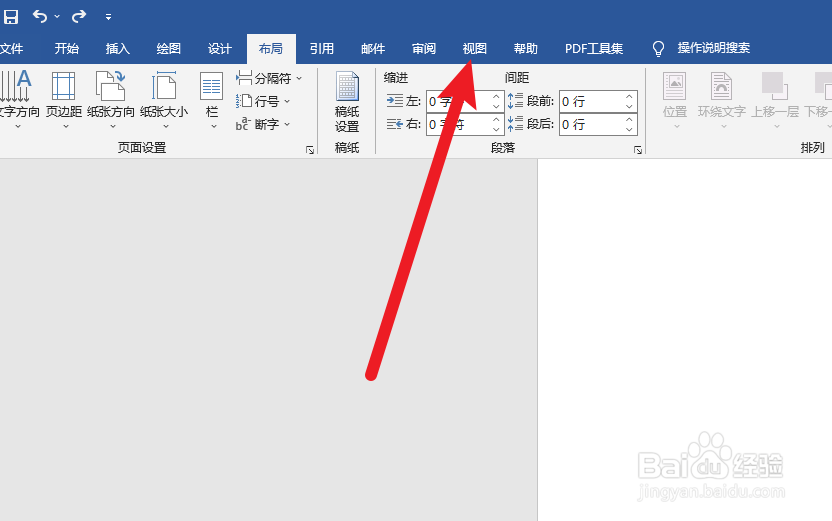Open the 纸张方向 orientation menu

111,100
